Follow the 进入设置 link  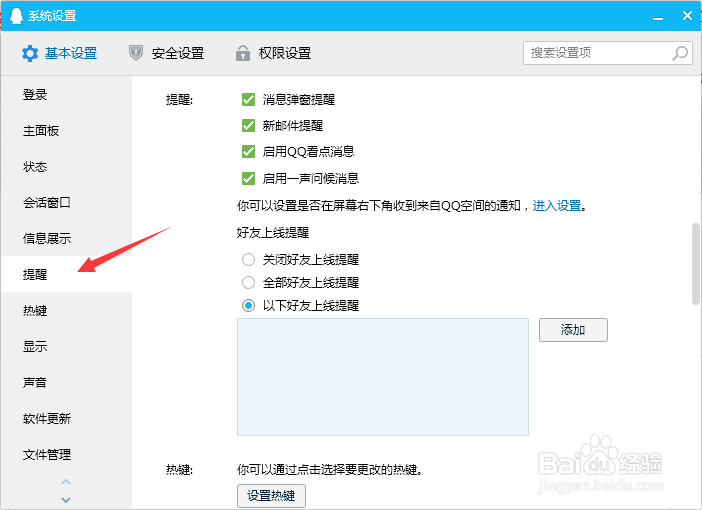pyautogui.click(x=556, y=206)
